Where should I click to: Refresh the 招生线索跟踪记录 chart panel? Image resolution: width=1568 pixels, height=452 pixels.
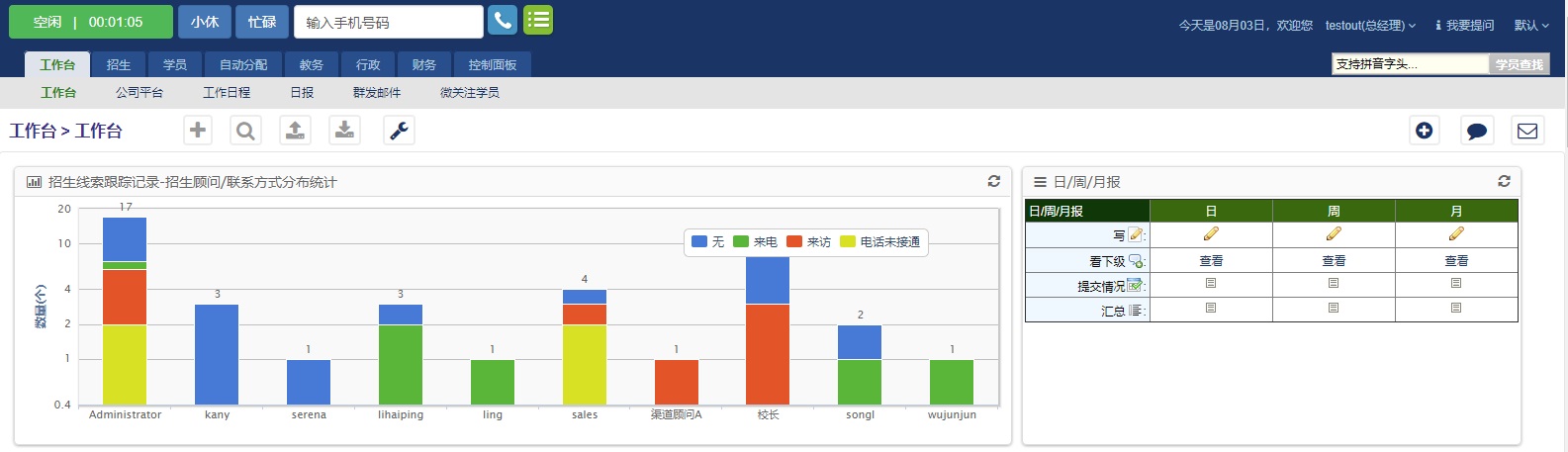pos(994,181)
